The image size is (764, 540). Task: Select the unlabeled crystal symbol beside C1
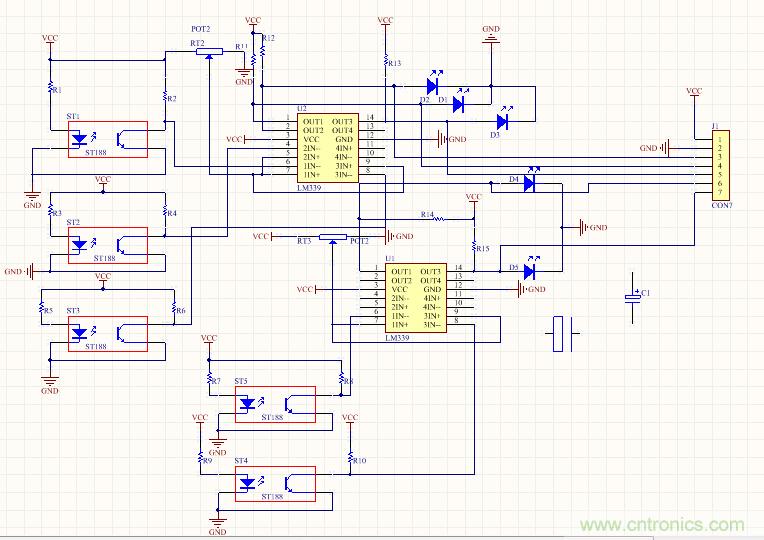pos(563,333)
